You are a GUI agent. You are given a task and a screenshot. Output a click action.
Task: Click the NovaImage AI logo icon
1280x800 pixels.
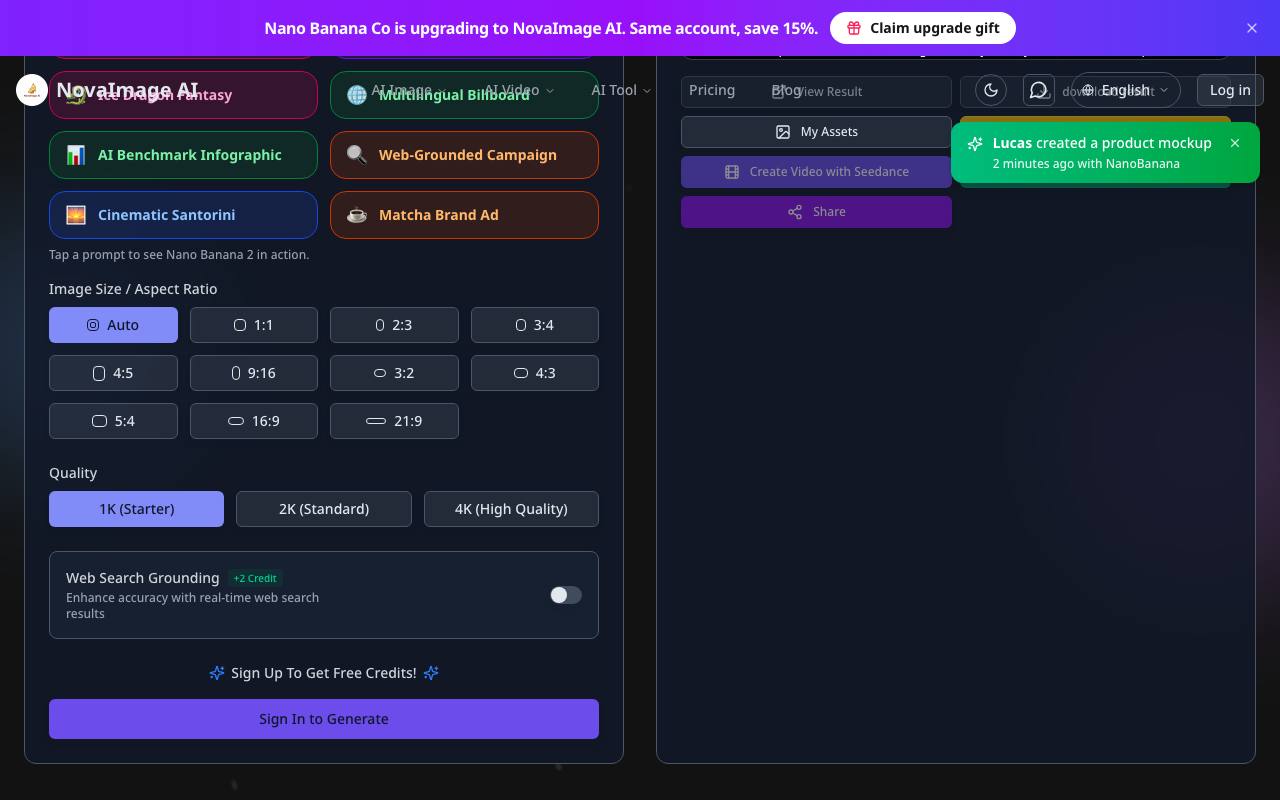tap(32, 90)
